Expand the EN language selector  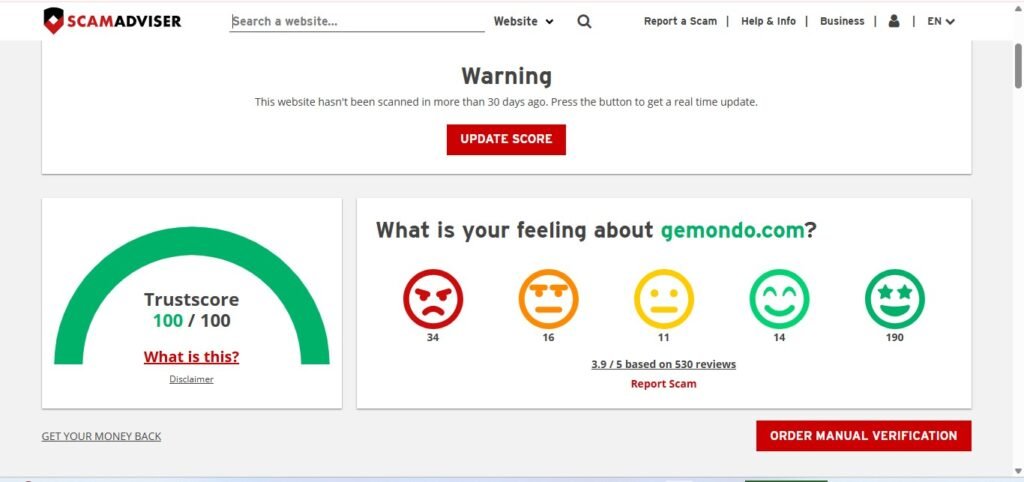tap(941, 22)
